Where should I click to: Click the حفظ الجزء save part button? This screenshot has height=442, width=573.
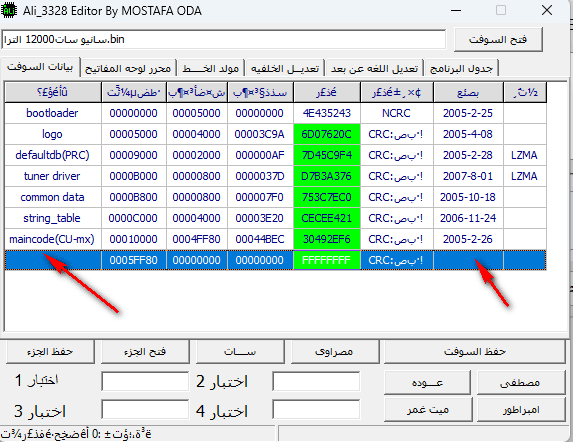[x=50, y=351]
